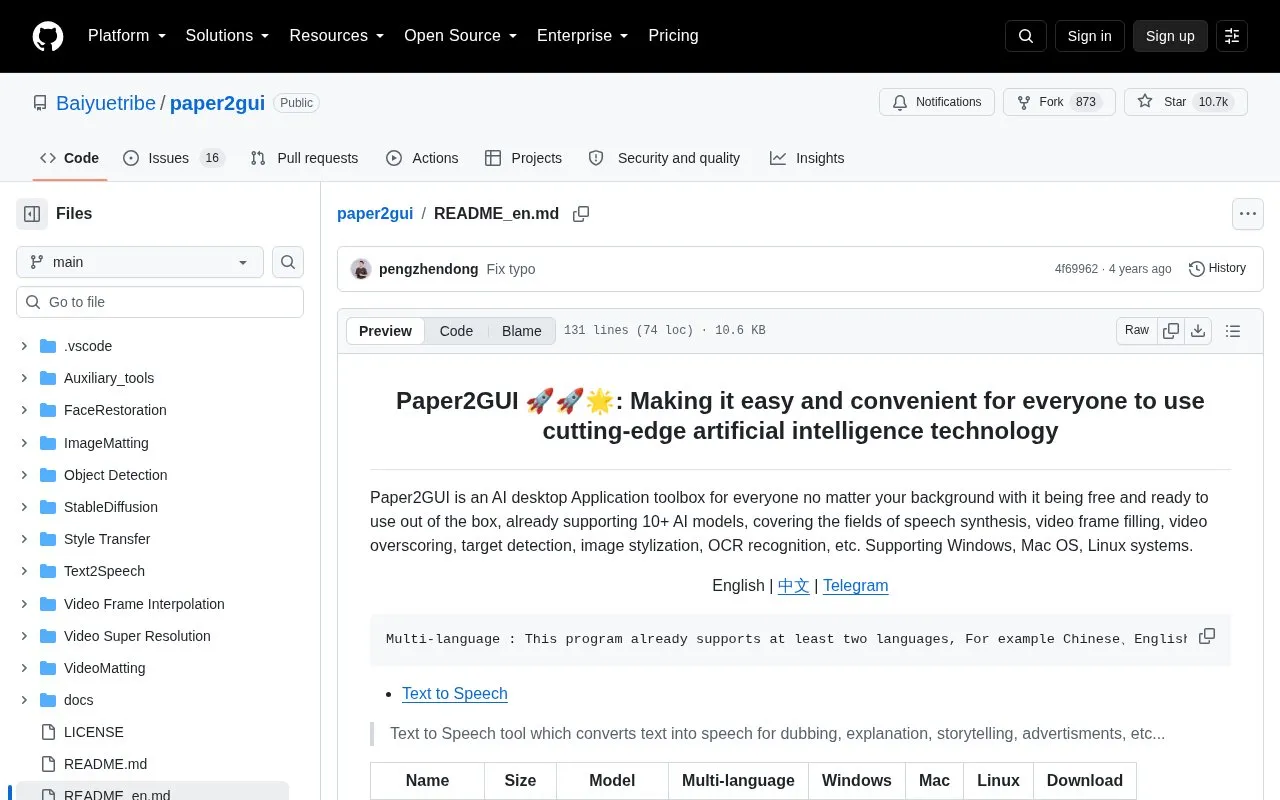Open the Pull requests tab
The height and width of the screenshot is (800, 1280).
[304, 158]
